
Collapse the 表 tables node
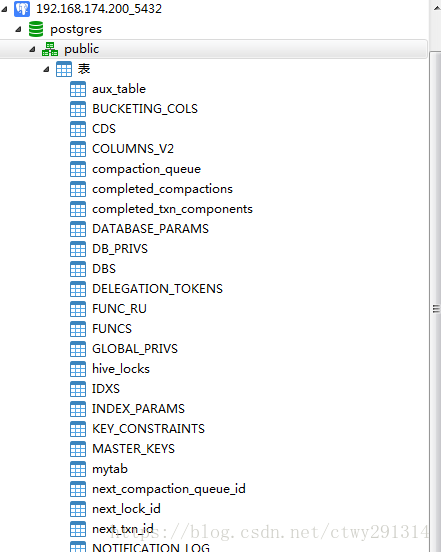(46, 69)
